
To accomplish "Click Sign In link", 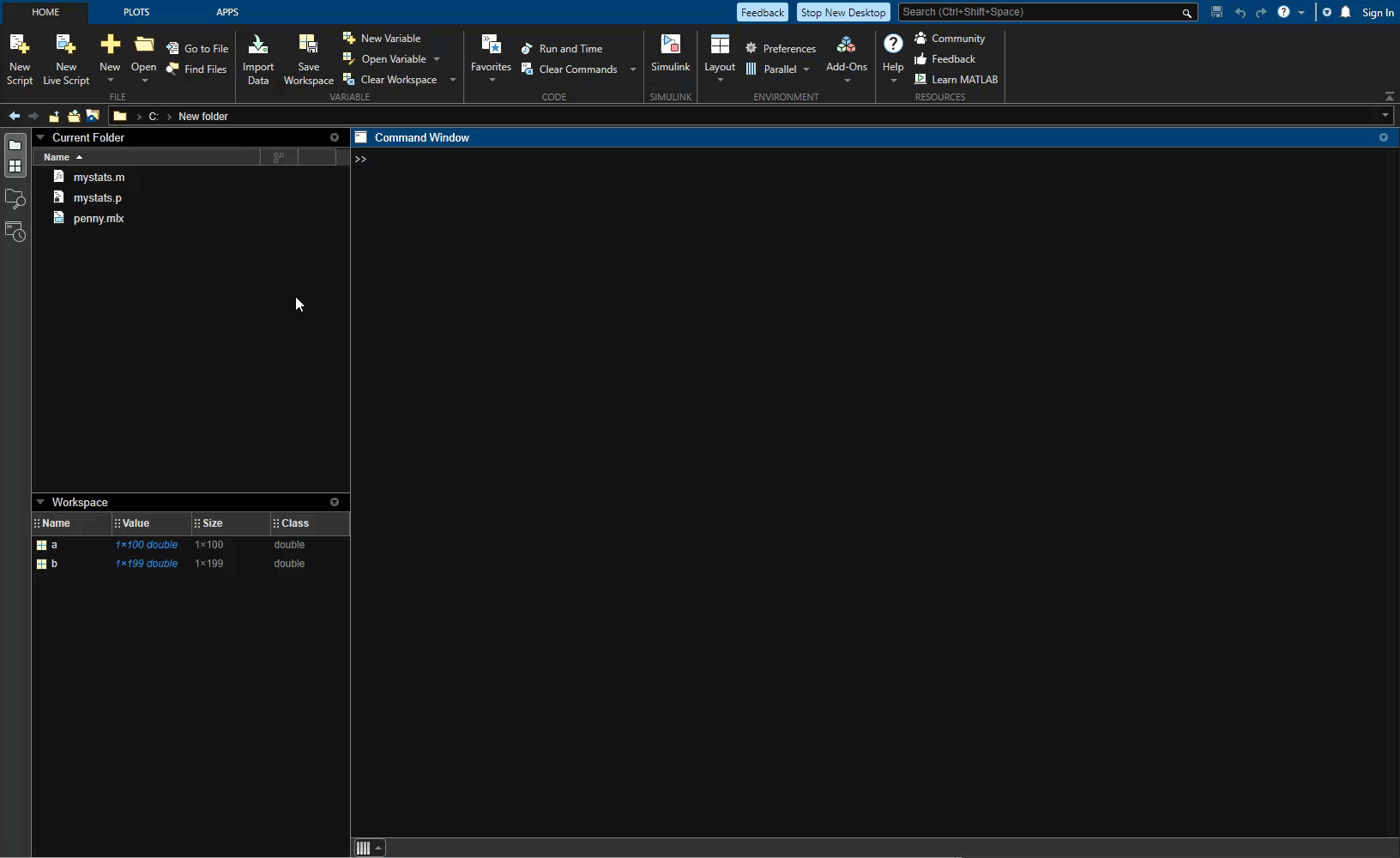I will click(x=1378, y=12).
